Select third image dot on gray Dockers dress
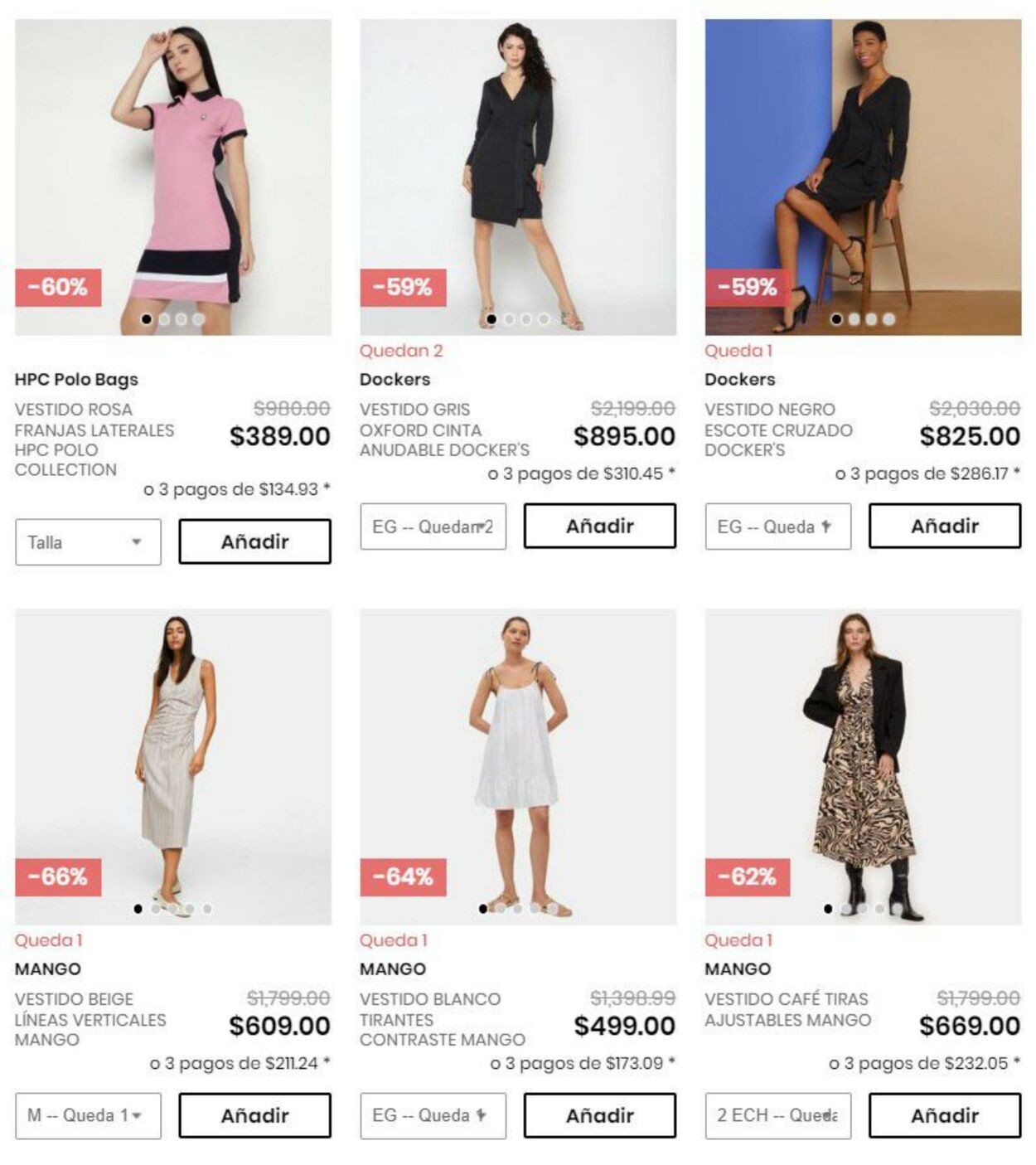Viewport: 1036px width, 1165px height. click(526, 319)
